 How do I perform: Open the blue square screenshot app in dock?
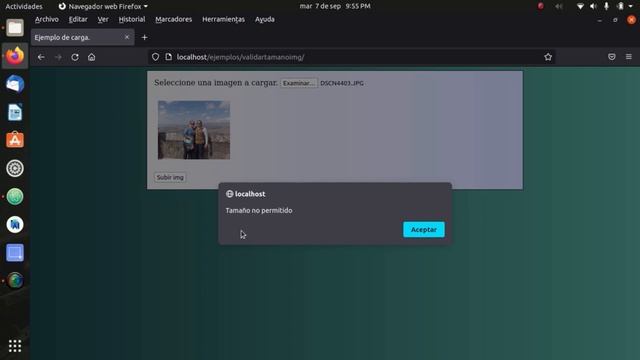point(15,253)
